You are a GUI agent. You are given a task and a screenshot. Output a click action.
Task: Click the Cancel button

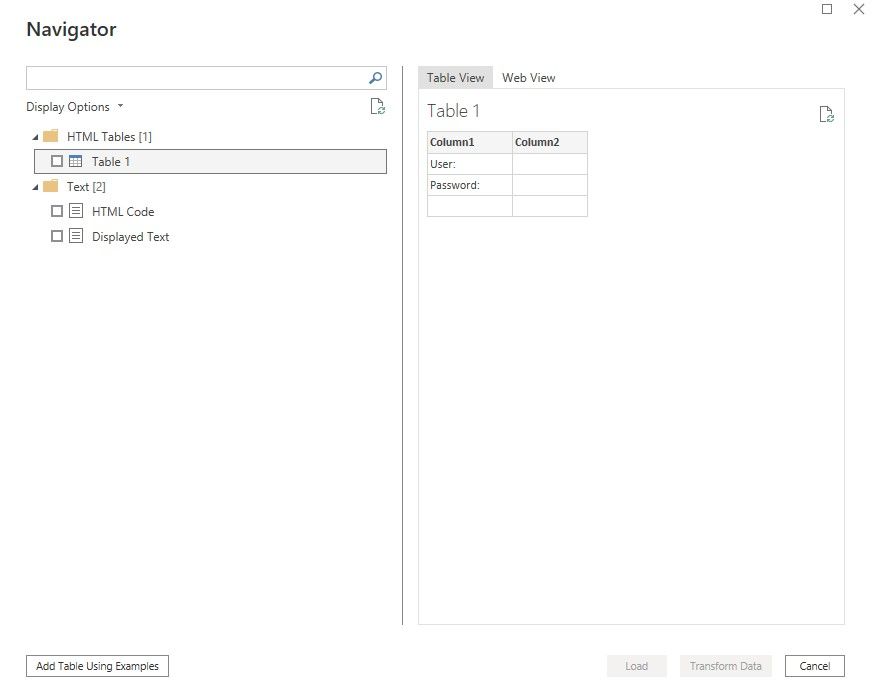[x=815, y=666]
